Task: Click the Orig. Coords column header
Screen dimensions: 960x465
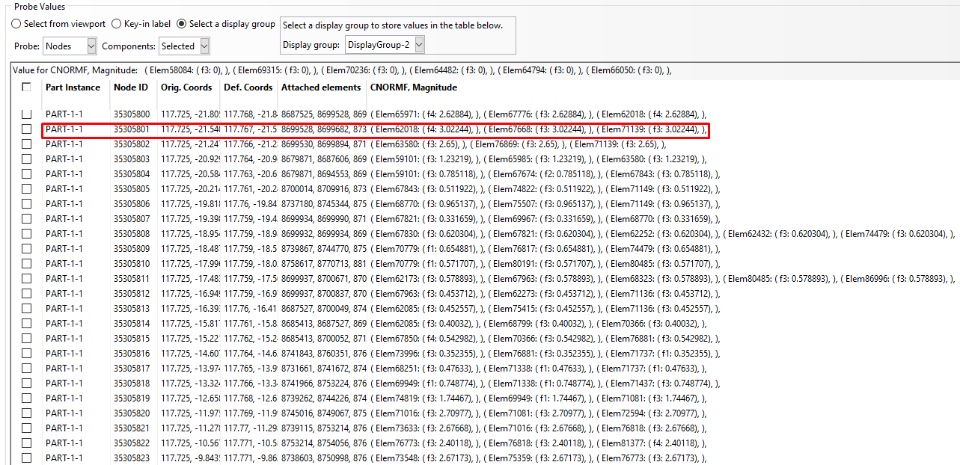Action: click(x=186, y=87)
